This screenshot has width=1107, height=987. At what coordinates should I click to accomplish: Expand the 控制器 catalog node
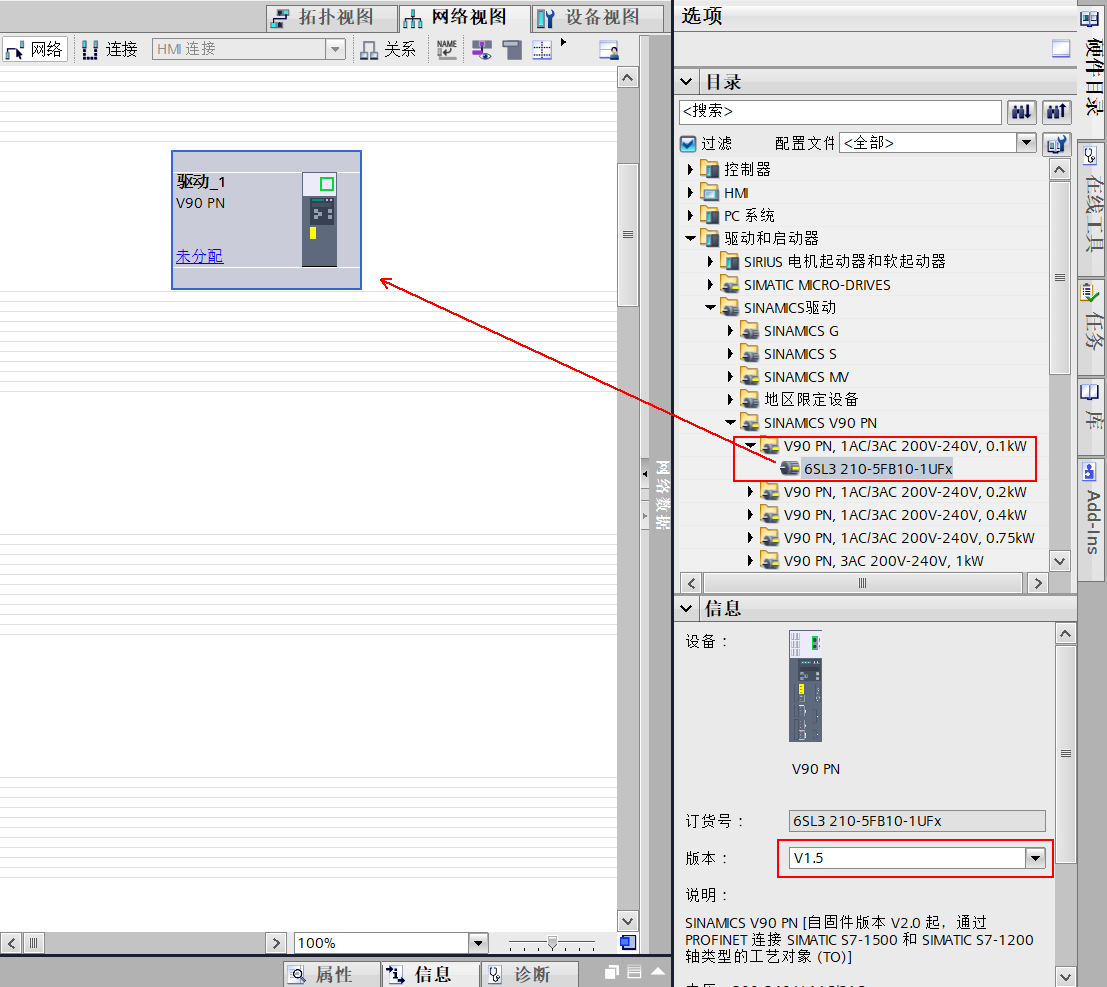click(690, 169)
